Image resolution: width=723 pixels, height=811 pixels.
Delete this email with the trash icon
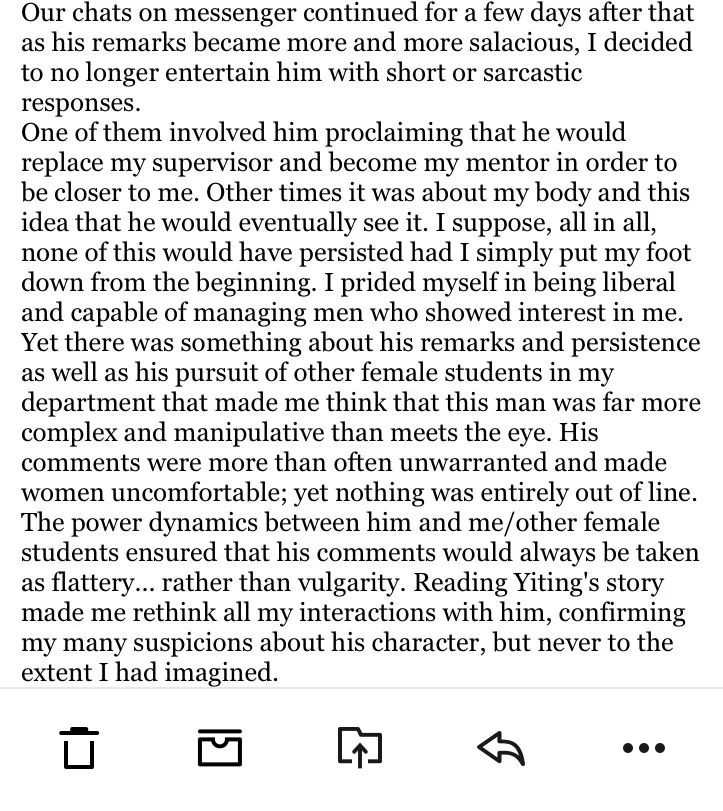(79, 748)
